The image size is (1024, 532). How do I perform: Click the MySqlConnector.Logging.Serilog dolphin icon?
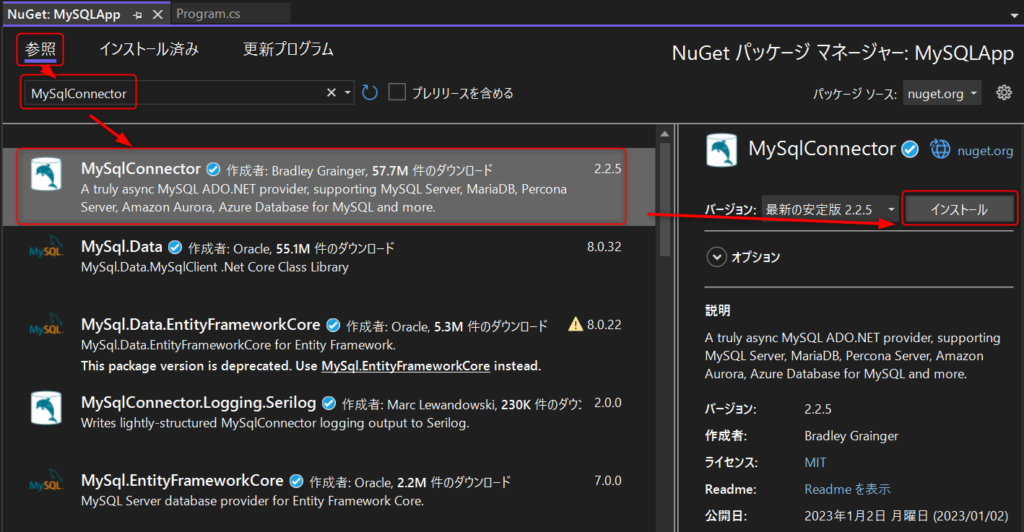pos(46,409)
